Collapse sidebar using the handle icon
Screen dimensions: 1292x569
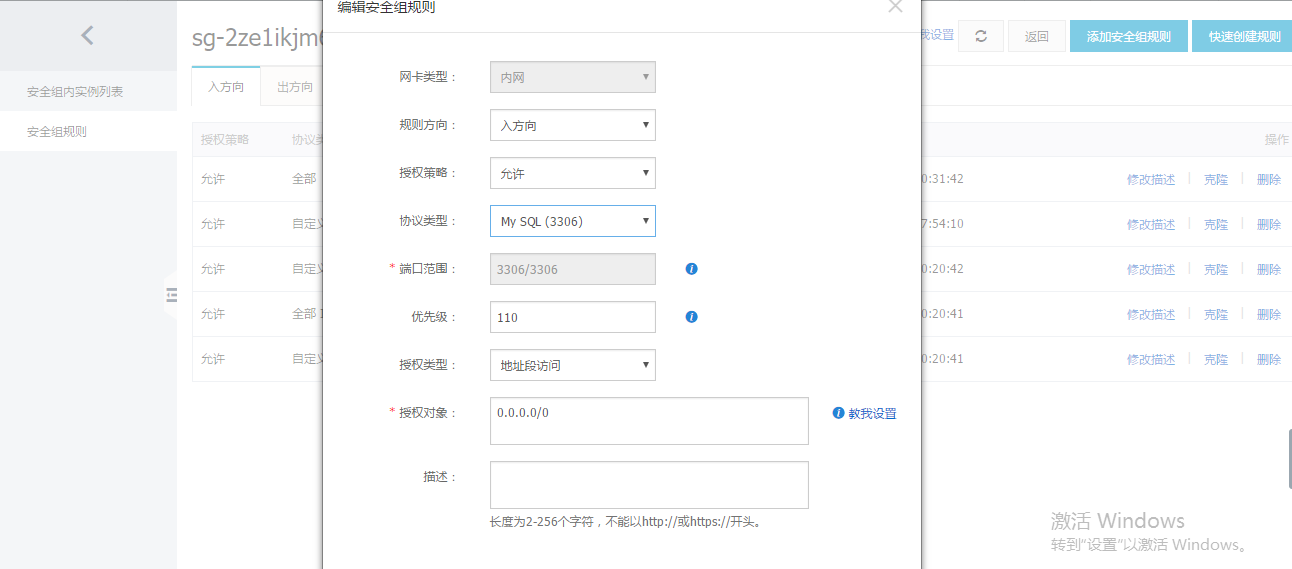[x=171, y=295]
